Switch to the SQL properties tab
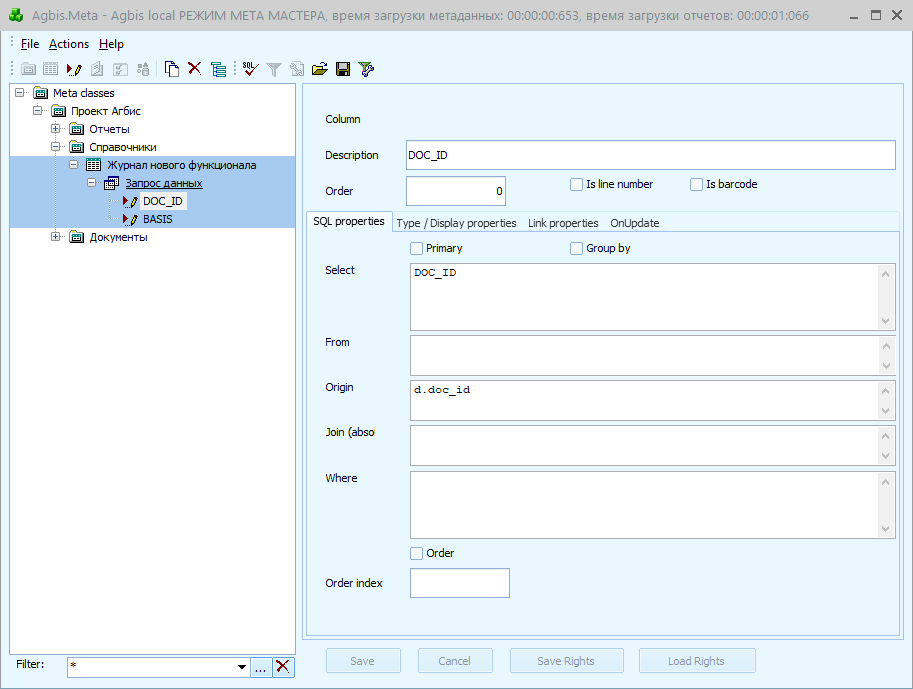The image size is (913, 689). tap(349, 221)
